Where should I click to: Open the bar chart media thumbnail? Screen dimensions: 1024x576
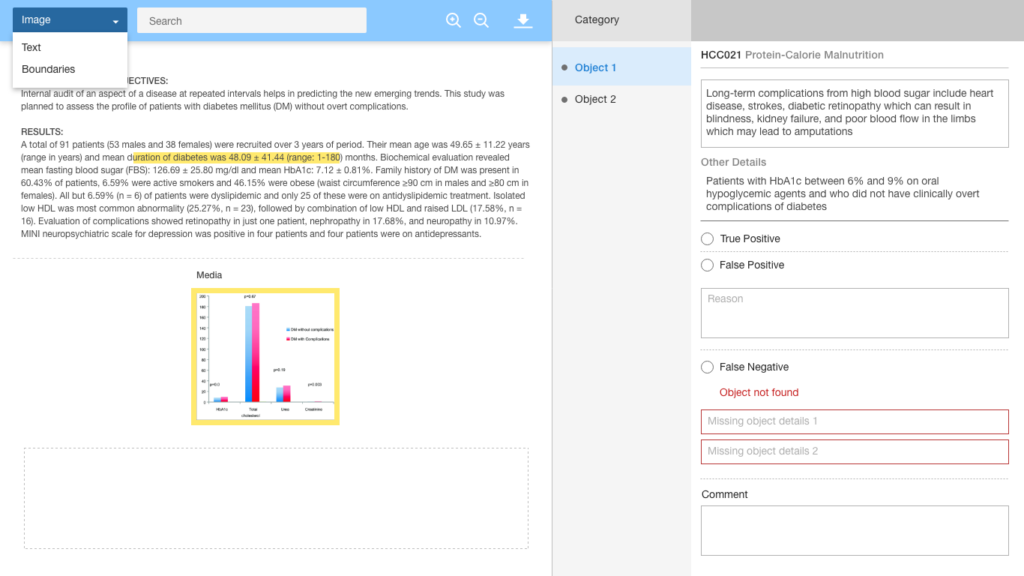coord(265,357)
